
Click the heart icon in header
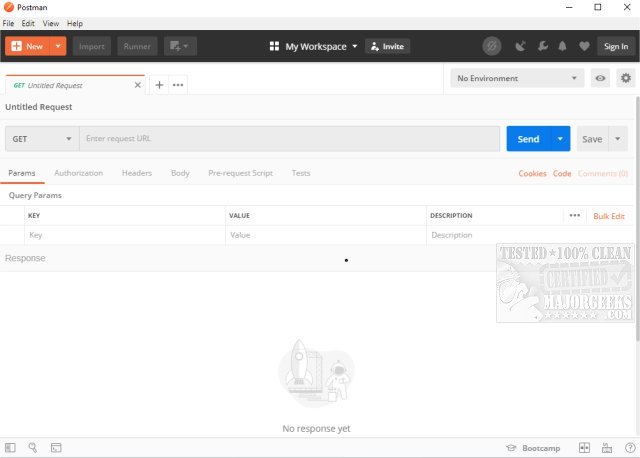click(584, 47)
